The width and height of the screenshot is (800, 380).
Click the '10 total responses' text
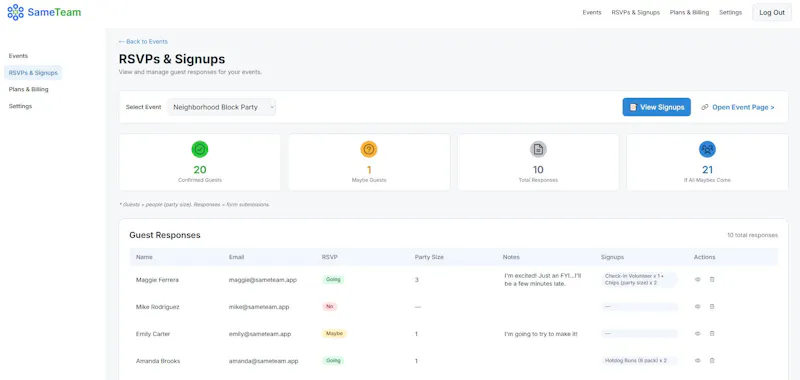tap(752, 235)
